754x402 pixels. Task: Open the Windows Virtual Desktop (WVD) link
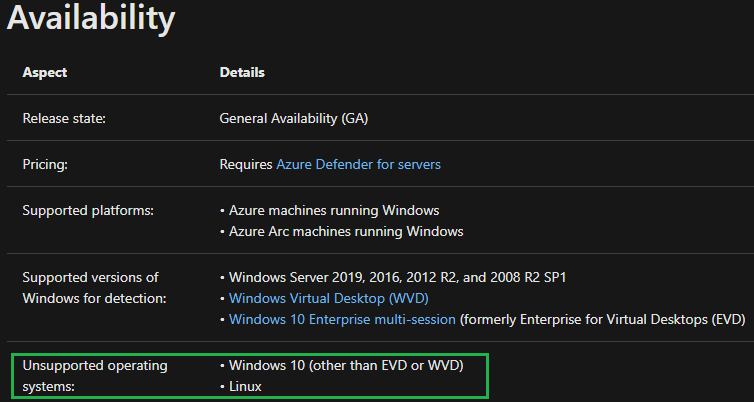point(328,298)
